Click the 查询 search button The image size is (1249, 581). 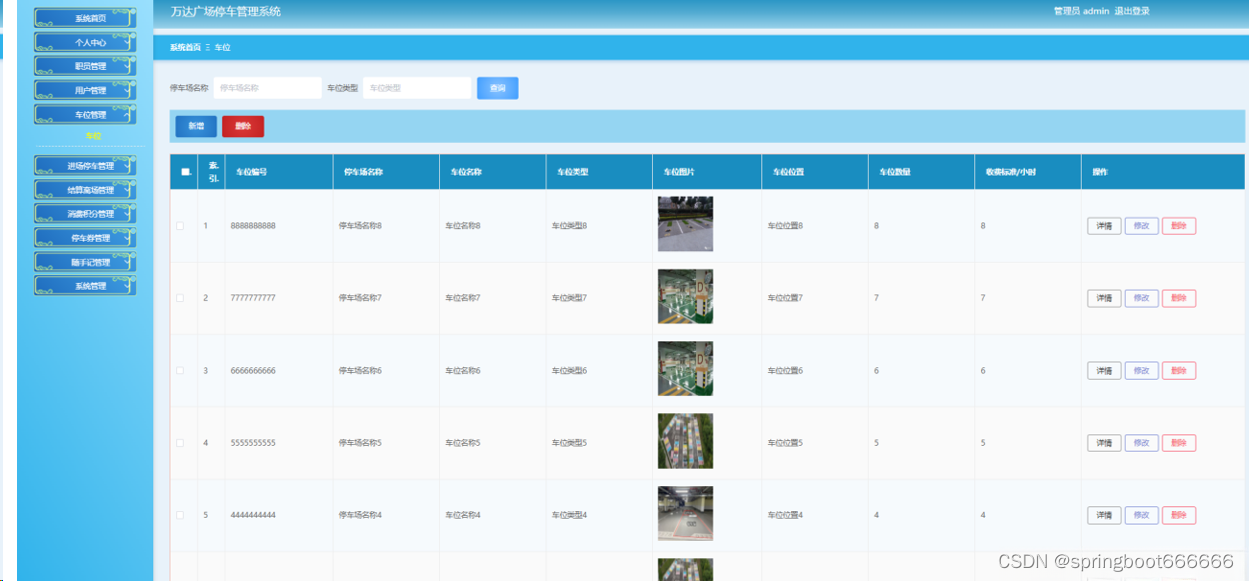click(498, 88)
